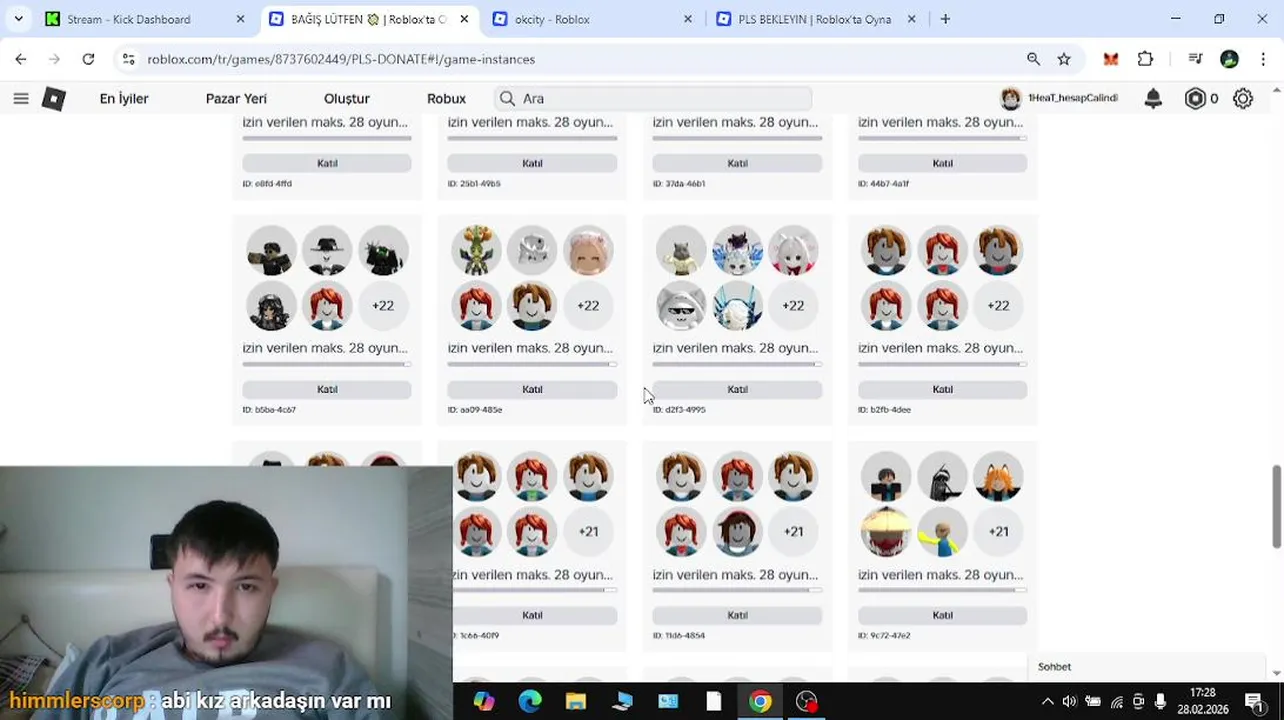
Task: Click player capacity bar of server 11d6-4854
Action: coord(737,590)
